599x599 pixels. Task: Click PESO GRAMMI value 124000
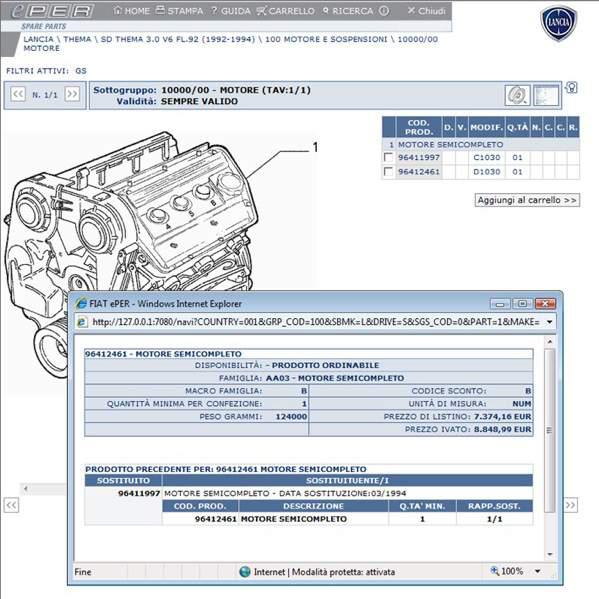tap(291, 416)
